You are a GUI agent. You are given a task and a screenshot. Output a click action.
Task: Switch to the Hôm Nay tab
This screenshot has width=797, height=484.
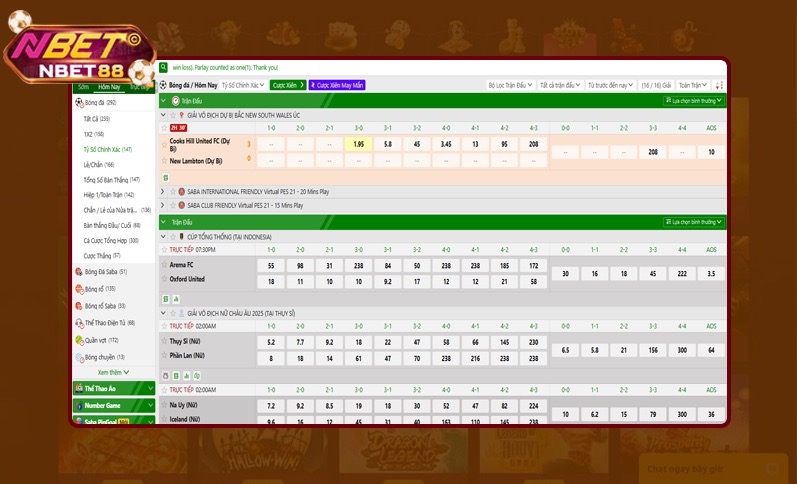[x=108, y=88]
